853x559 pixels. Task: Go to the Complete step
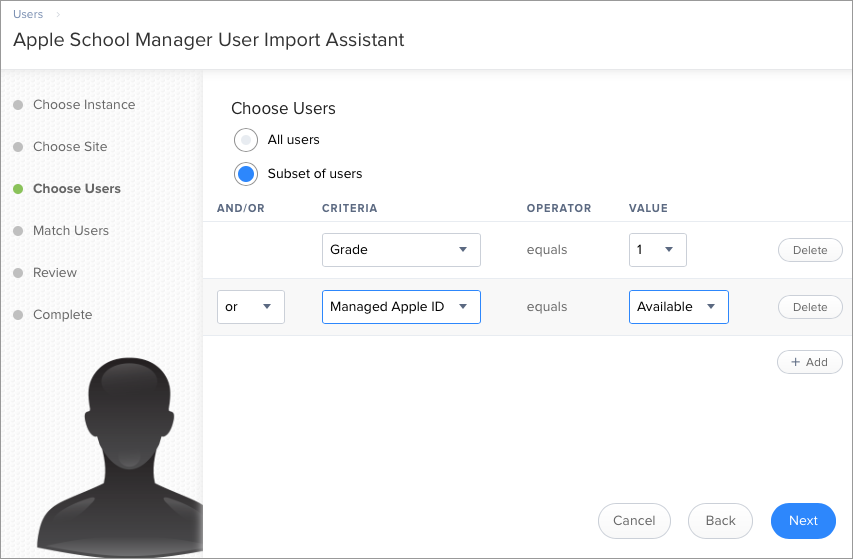[x=63, y=315]
